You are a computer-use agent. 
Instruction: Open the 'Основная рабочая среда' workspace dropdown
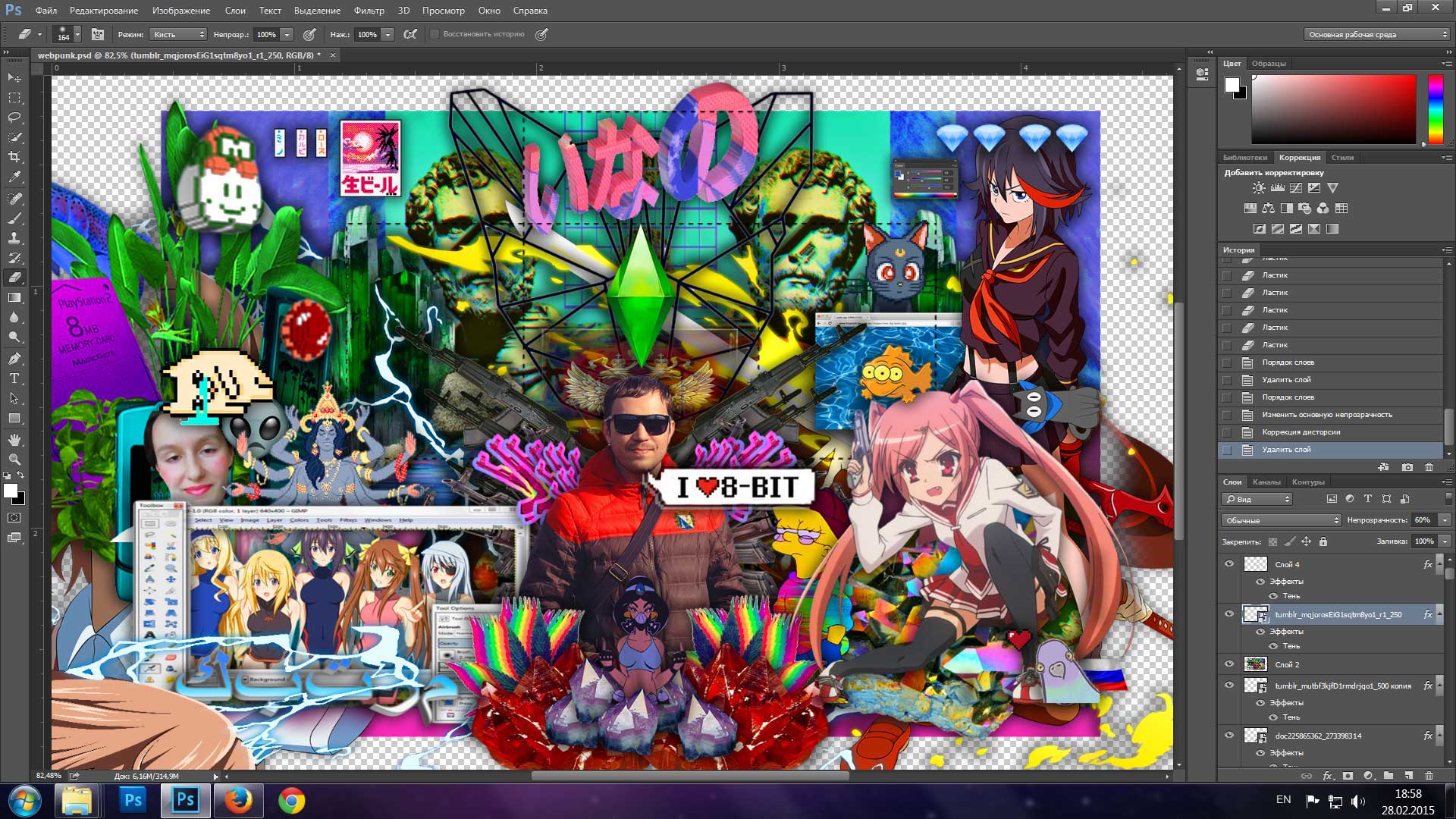click(1376, 34)
